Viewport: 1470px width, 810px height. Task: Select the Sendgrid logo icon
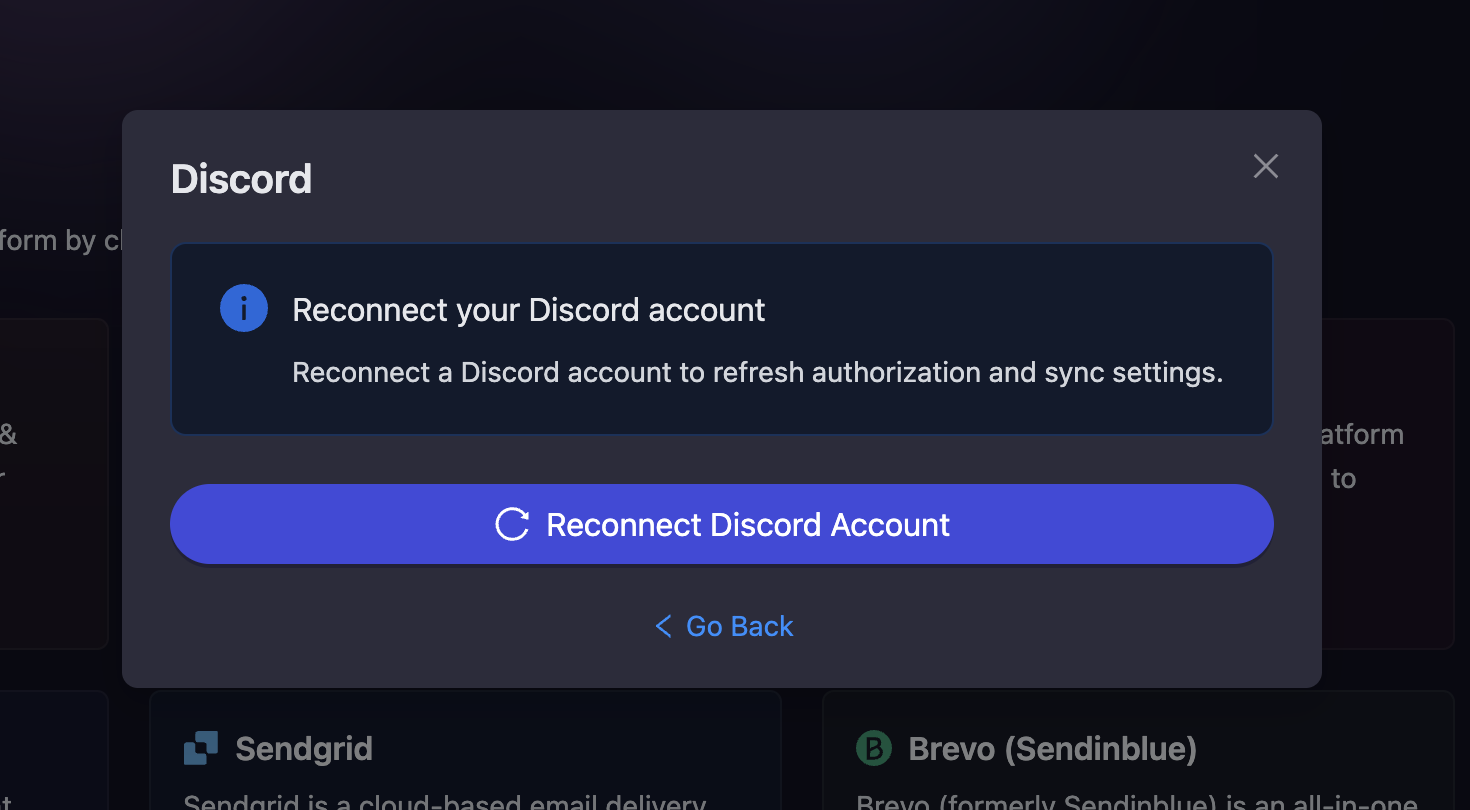[200, 747]
